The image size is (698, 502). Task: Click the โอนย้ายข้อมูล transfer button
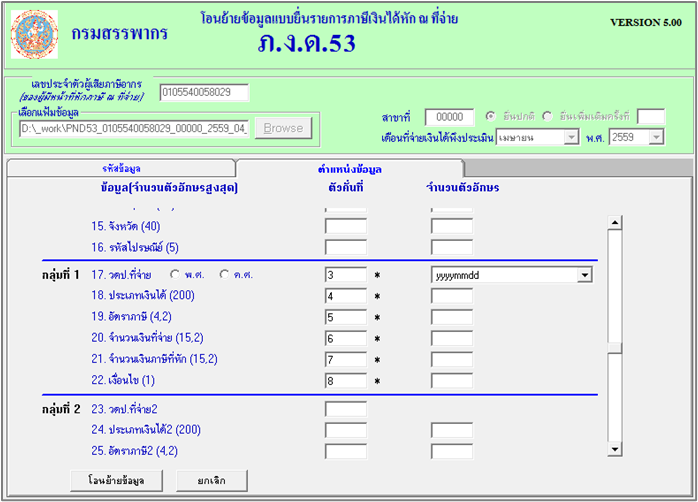[x=116, y=481]
